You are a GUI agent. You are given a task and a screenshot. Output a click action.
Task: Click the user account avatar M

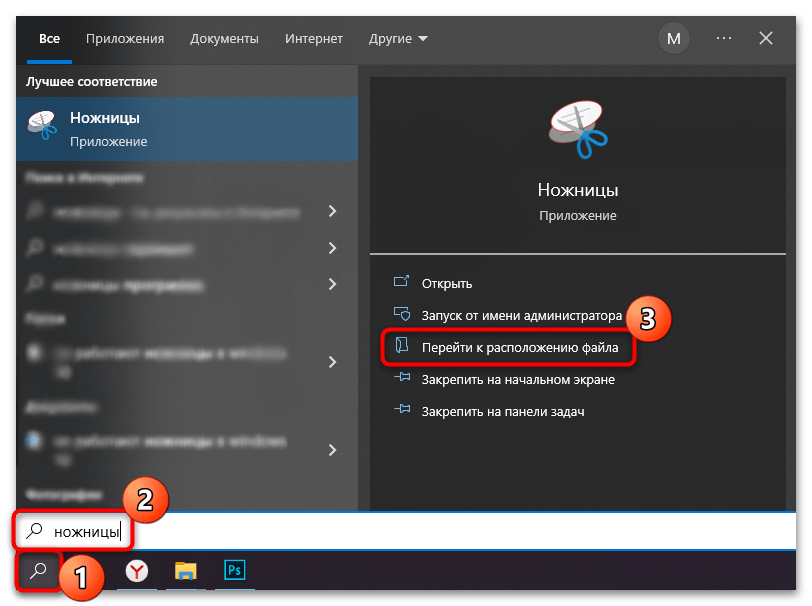674,39
